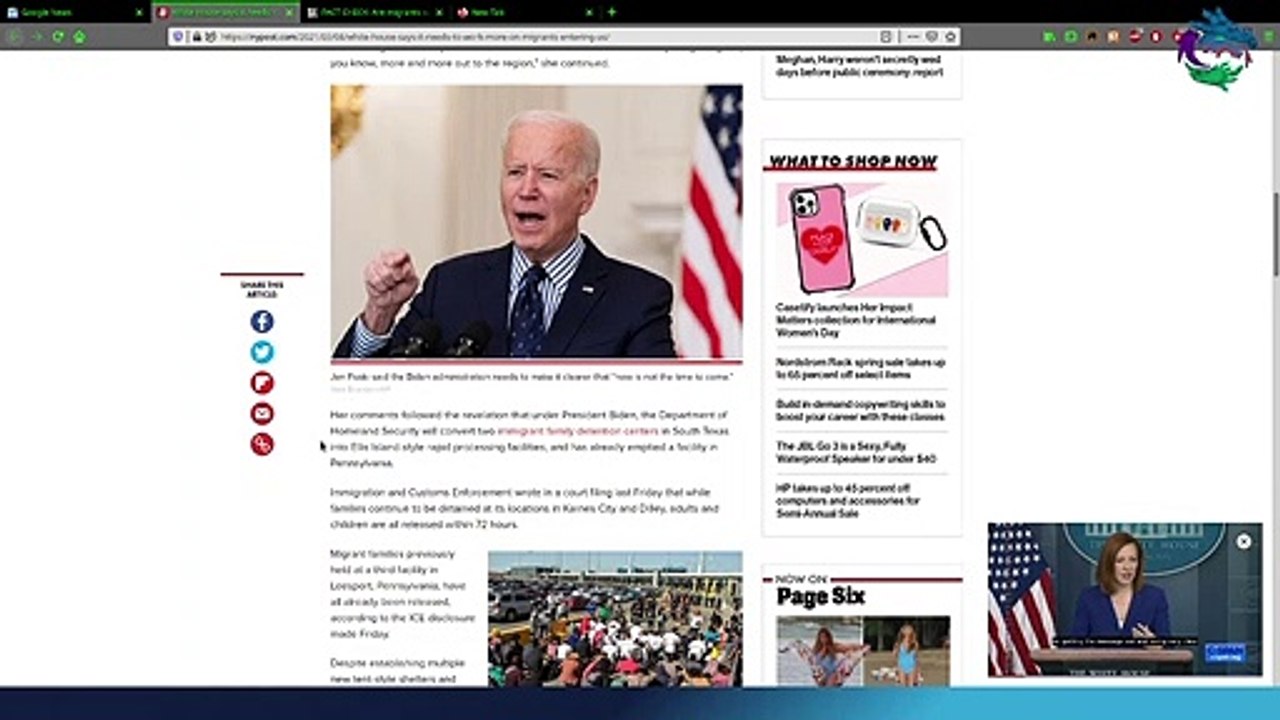This screenshot has width=1280, height=720.
Task: Close the floating video player
Action: 1243,541
